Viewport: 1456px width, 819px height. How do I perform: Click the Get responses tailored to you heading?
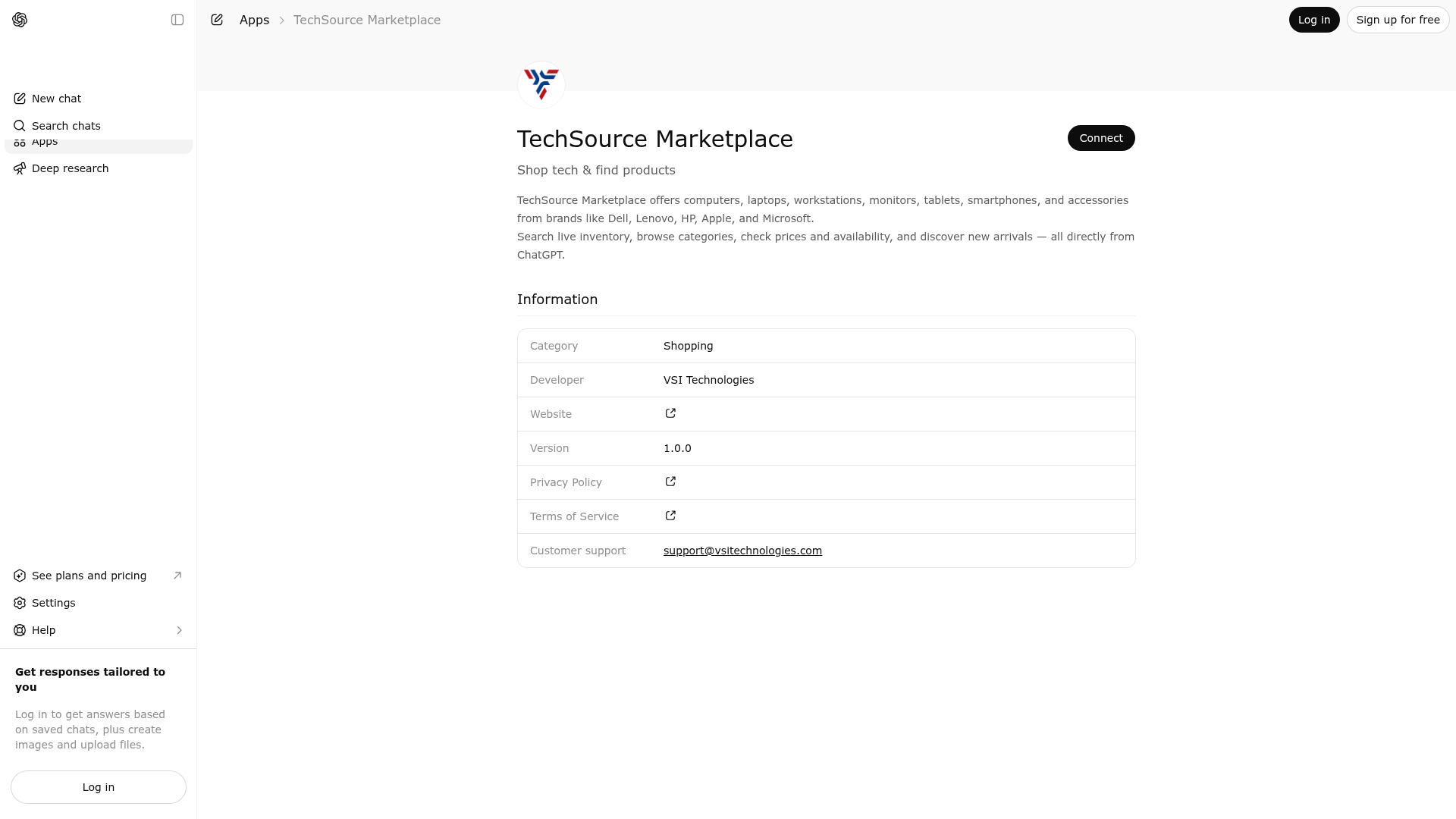[90, 679]
